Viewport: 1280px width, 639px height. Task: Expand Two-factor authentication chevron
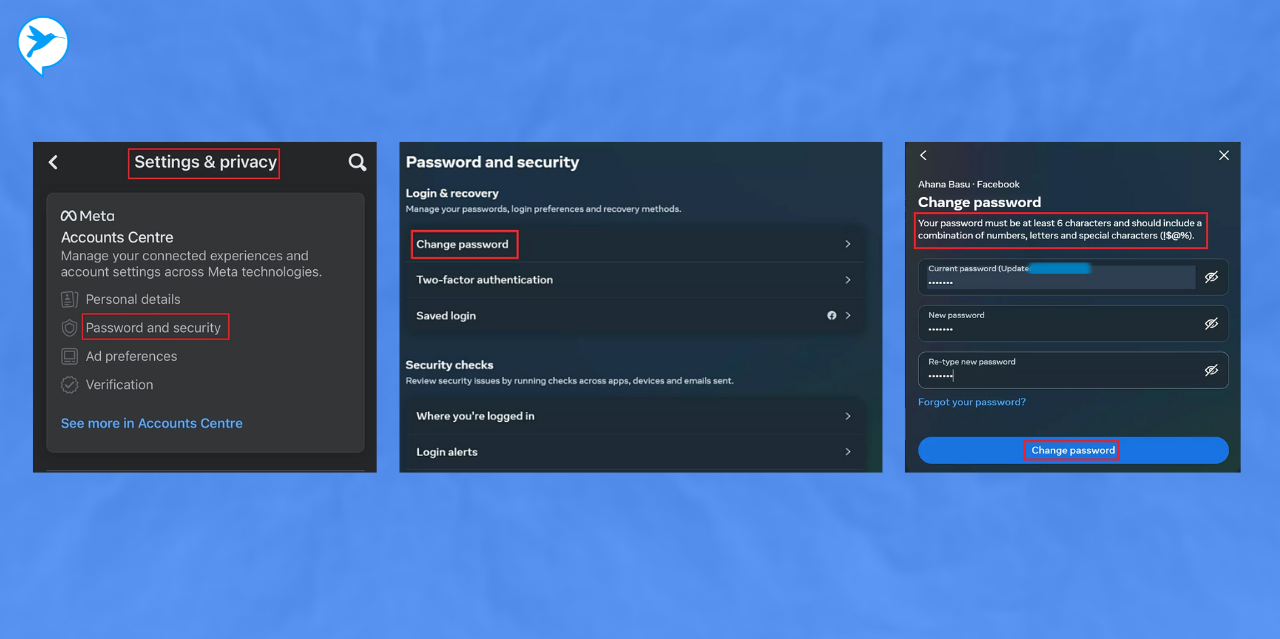coord(847,280)
